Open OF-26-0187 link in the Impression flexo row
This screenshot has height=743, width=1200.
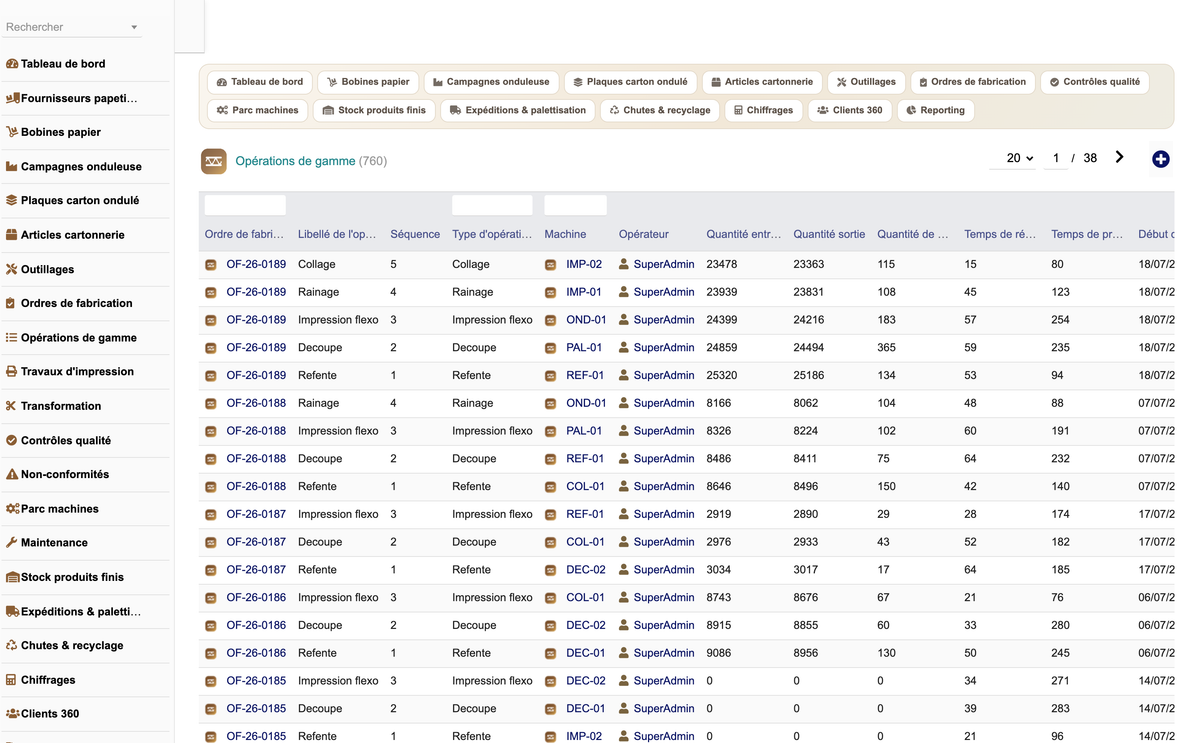click(x=256, y=514)
